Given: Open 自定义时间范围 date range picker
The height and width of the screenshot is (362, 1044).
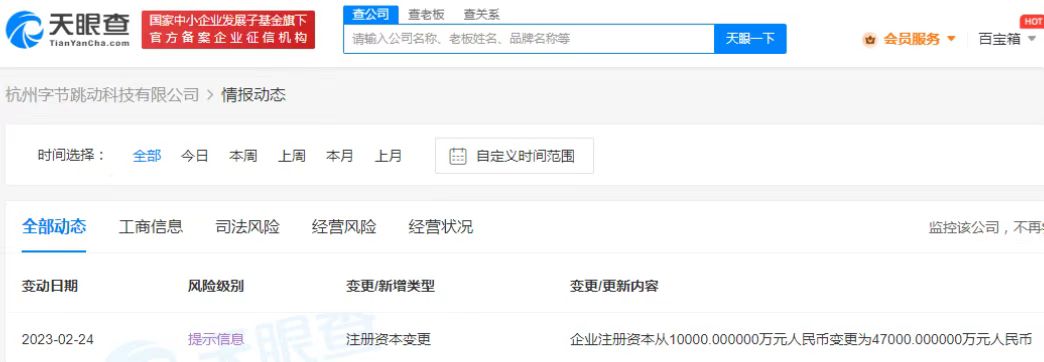Looking at the screenshot, I should click(x=514, y=156).
